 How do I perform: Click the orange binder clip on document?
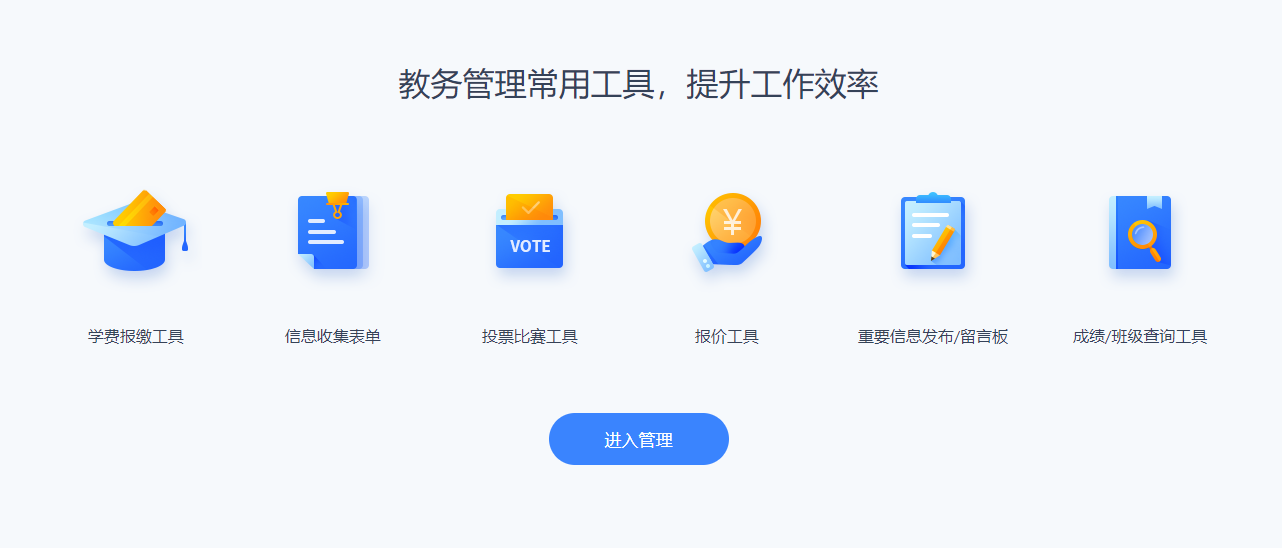[337, 204]
